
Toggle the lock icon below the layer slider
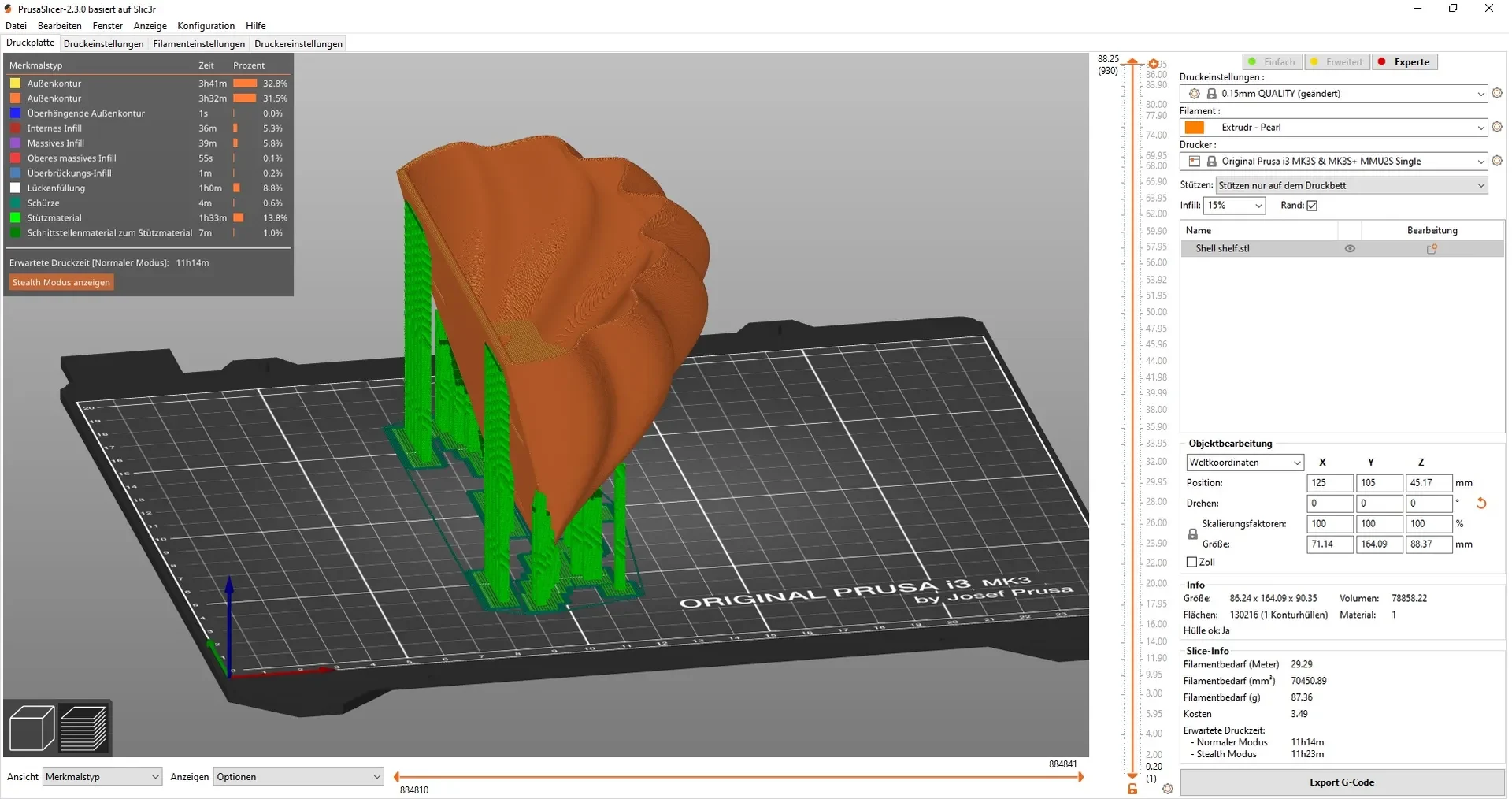tap(1132, 789)
